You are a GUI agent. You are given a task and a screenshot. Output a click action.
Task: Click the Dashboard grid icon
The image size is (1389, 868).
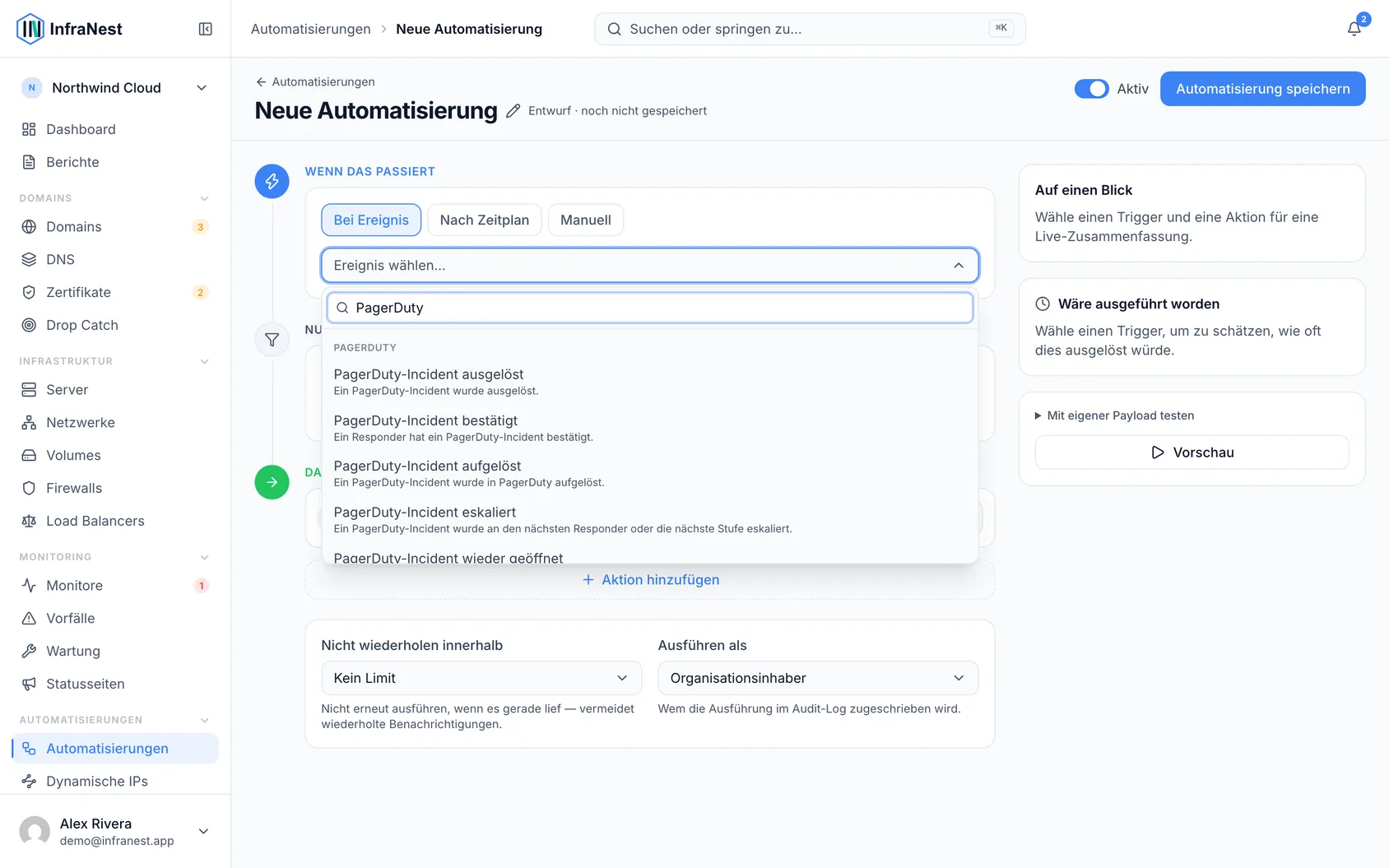[x=29, y=129]
